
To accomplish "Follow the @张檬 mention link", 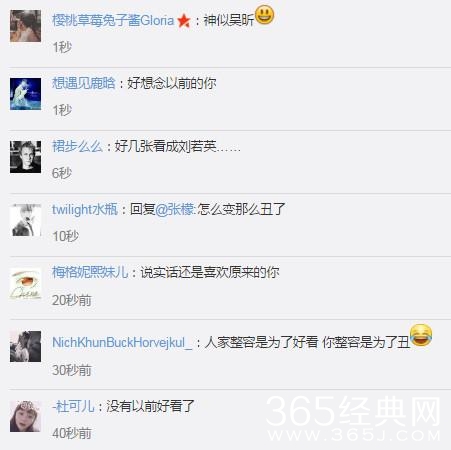I will click(175, 209).
